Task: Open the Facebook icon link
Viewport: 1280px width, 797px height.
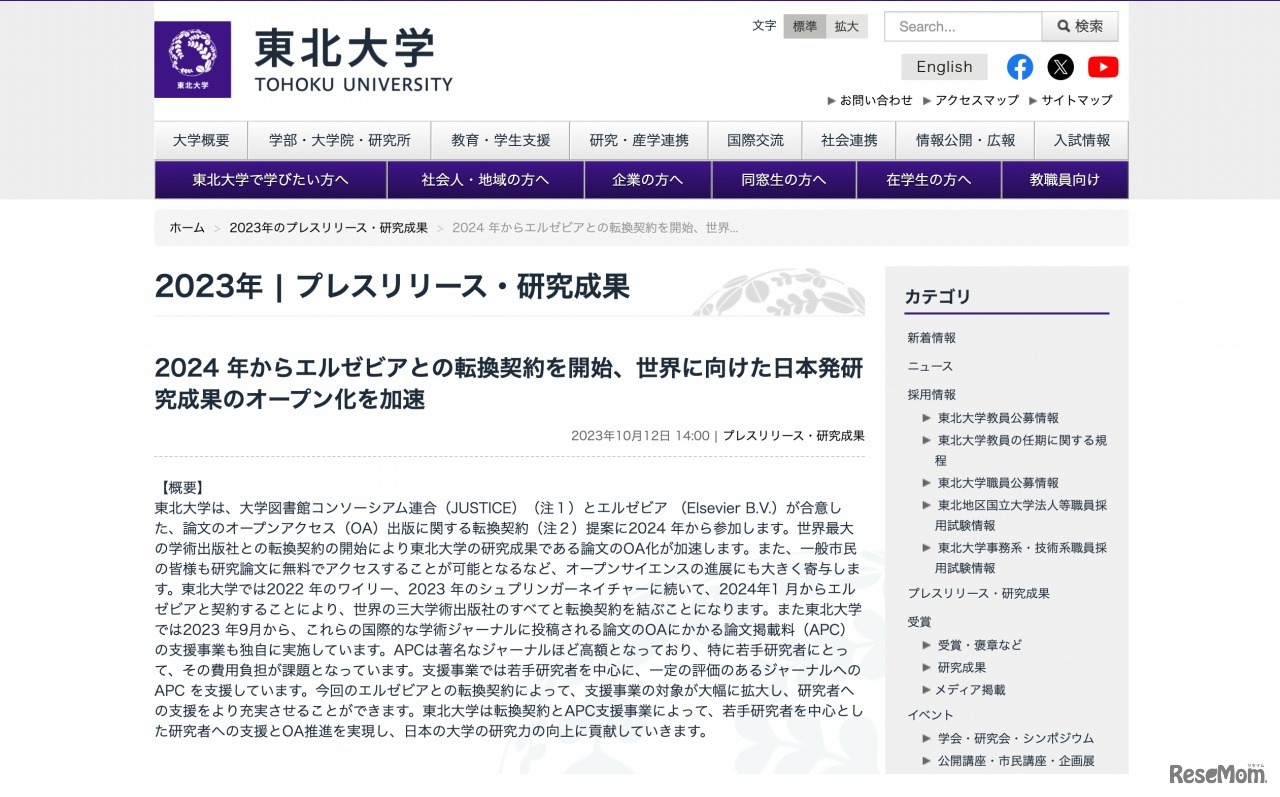Action: tap(1020, 66)
